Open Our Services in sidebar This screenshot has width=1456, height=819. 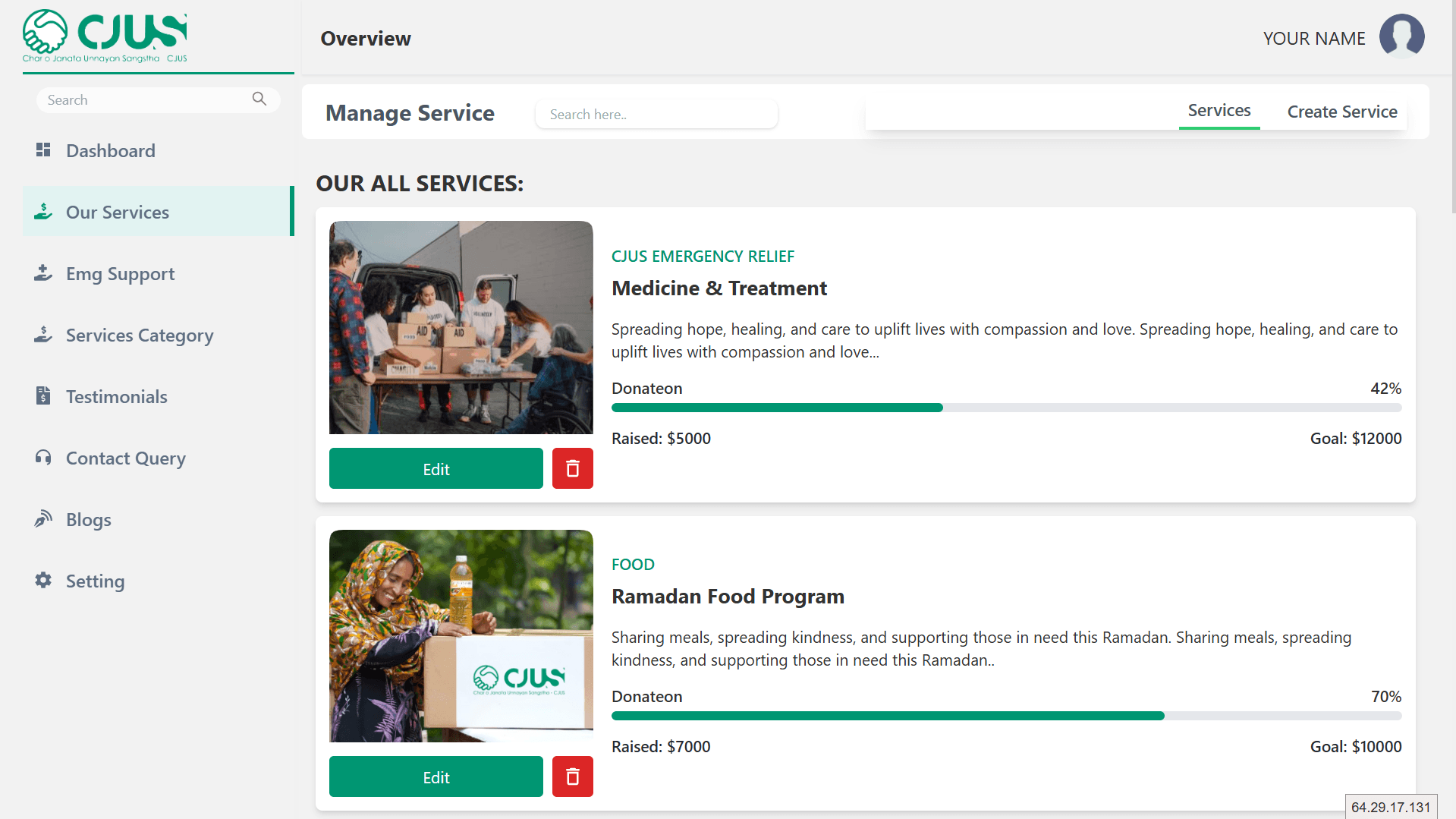coord(118,212)
